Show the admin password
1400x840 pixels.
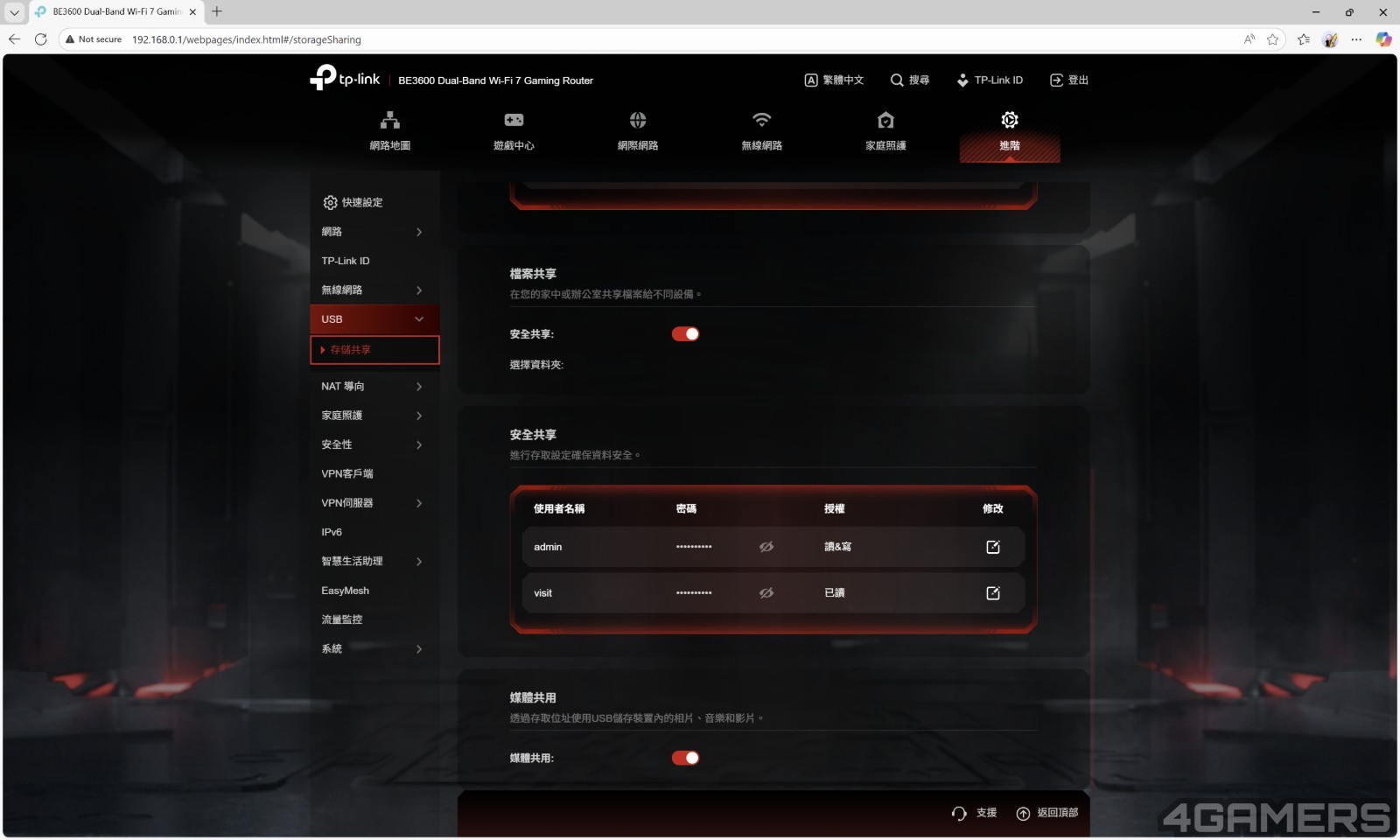766,547
